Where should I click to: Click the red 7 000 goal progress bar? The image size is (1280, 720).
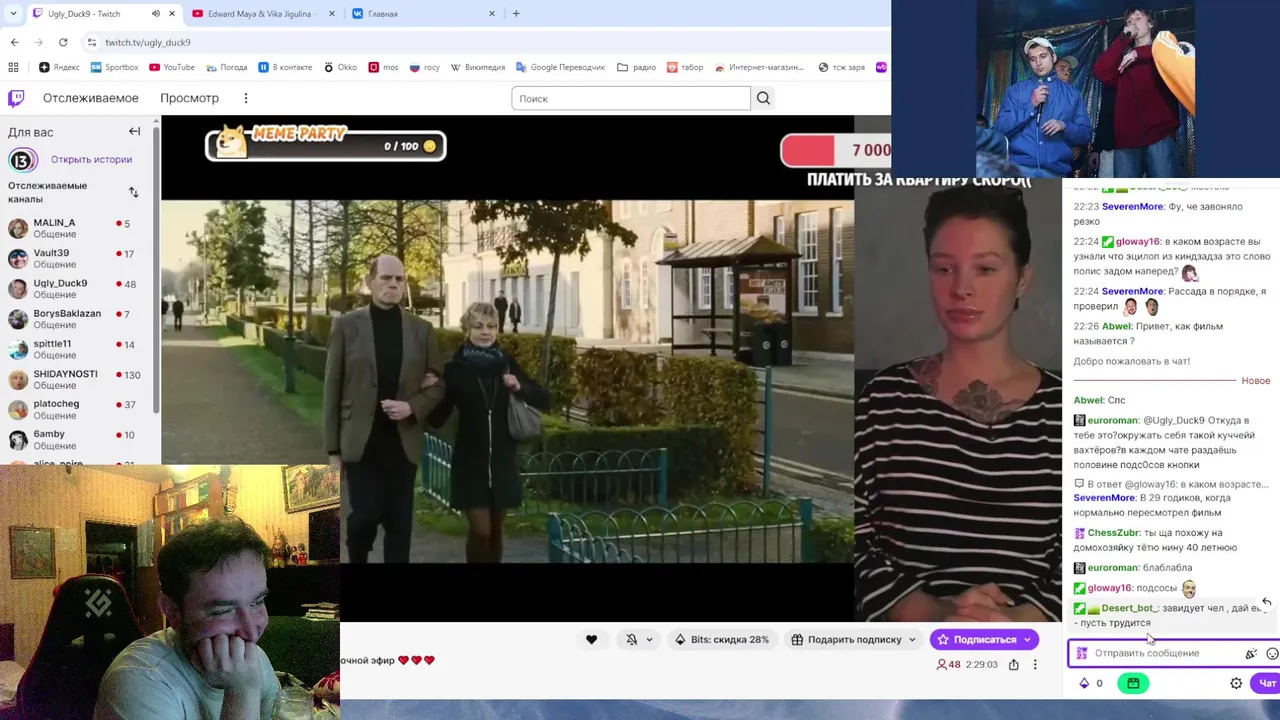tap(835, 150)
